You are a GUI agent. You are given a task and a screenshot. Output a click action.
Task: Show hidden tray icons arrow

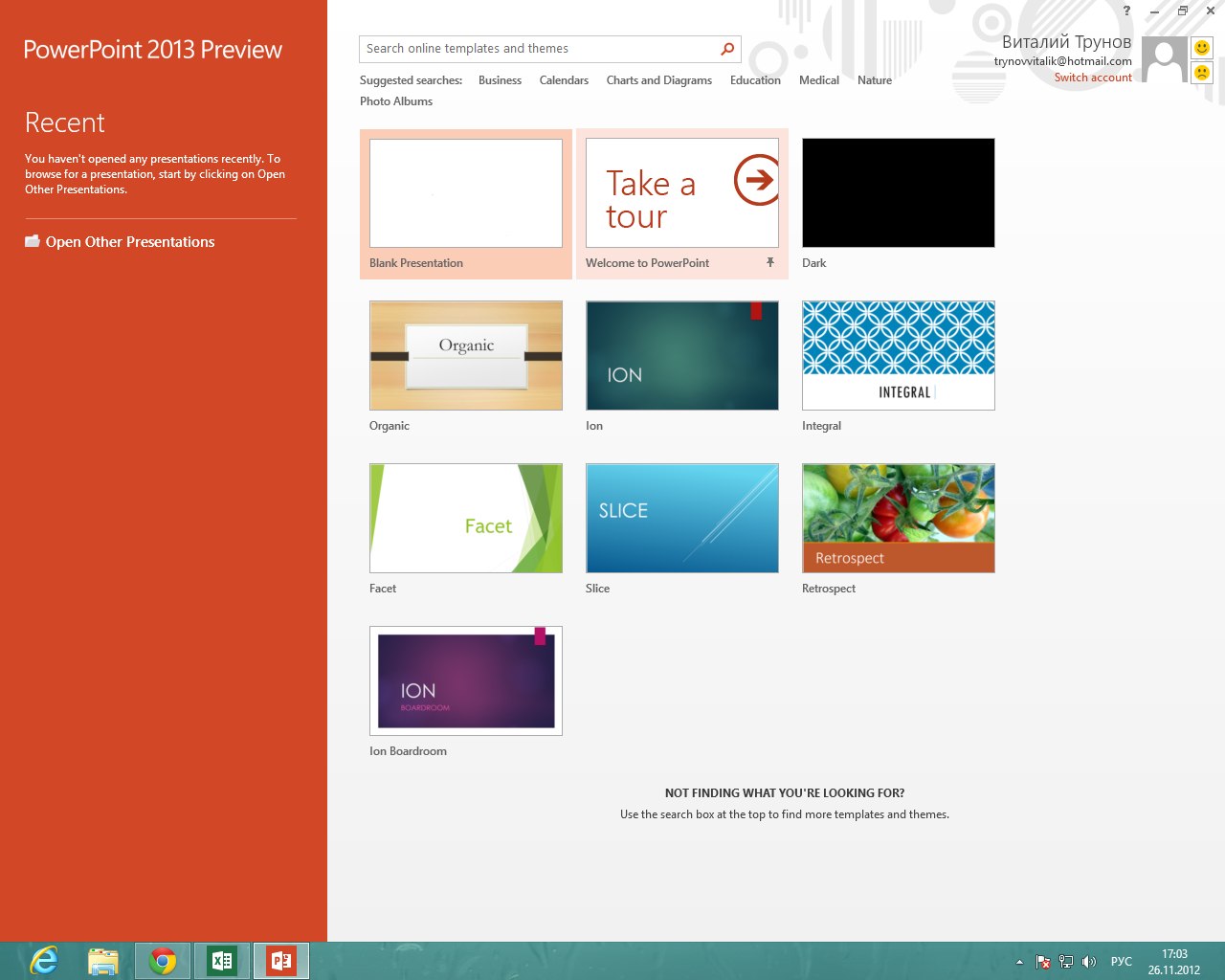(1019, 962)
